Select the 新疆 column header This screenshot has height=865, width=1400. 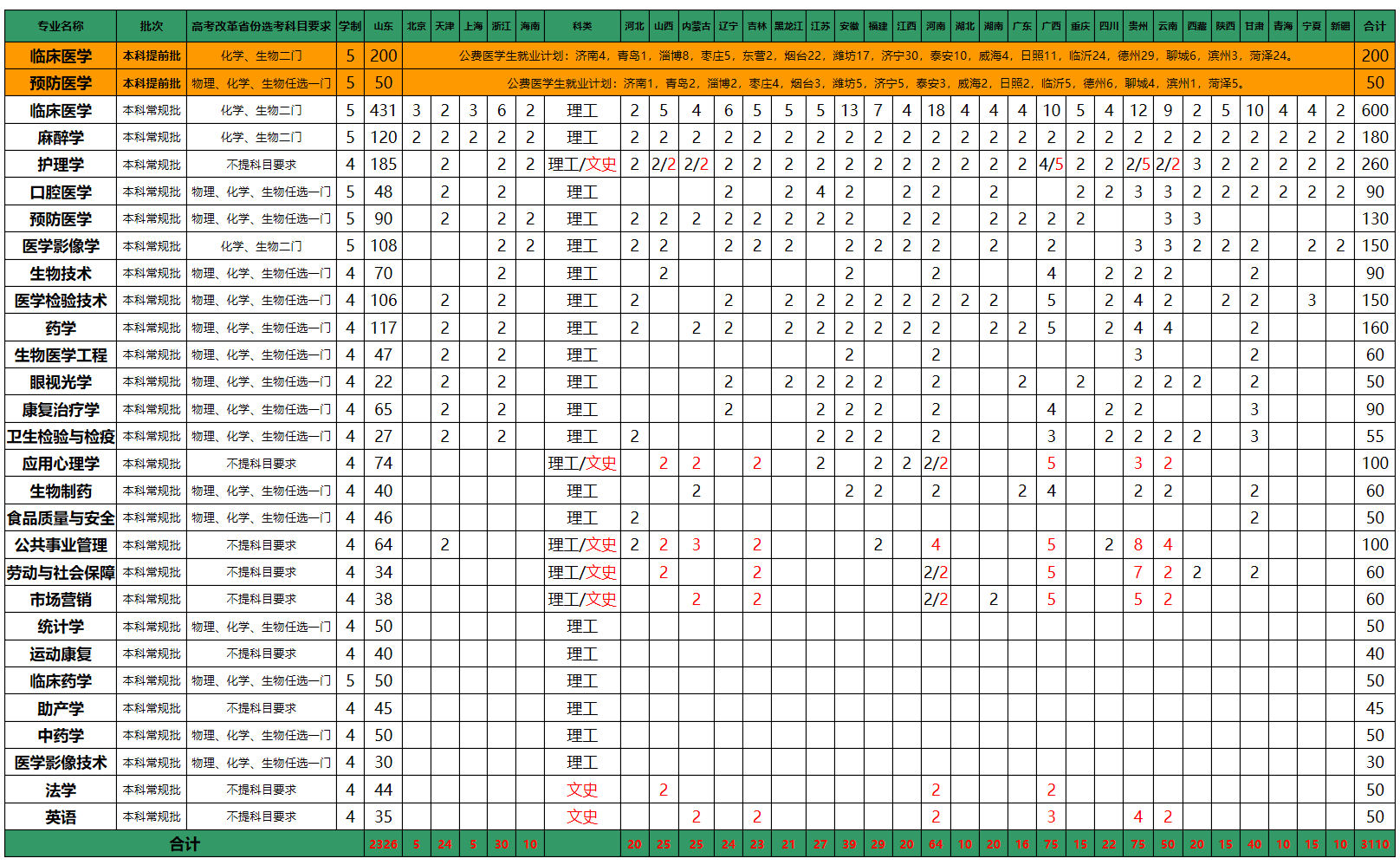pos(1340,26)
